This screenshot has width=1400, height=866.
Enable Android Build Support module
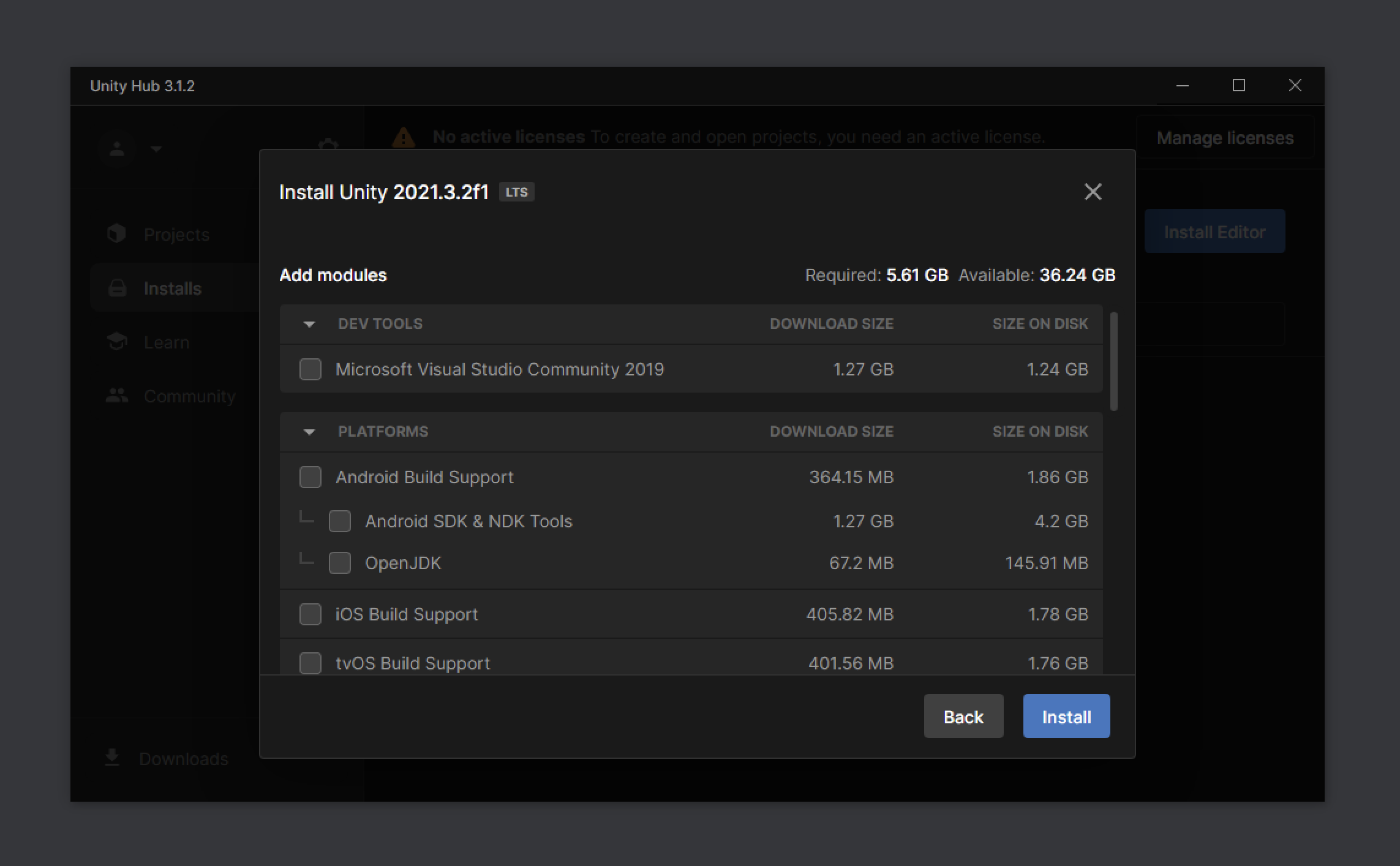pyautogui.click(x=310, y=477)
